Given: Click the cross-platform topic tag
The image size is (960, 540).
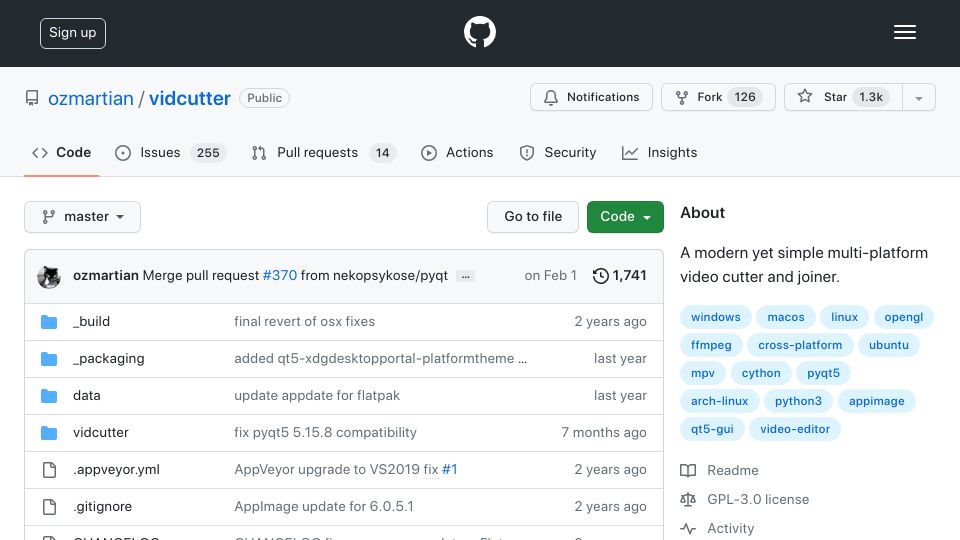Looking at the screenshot, I should coord(800,345).
